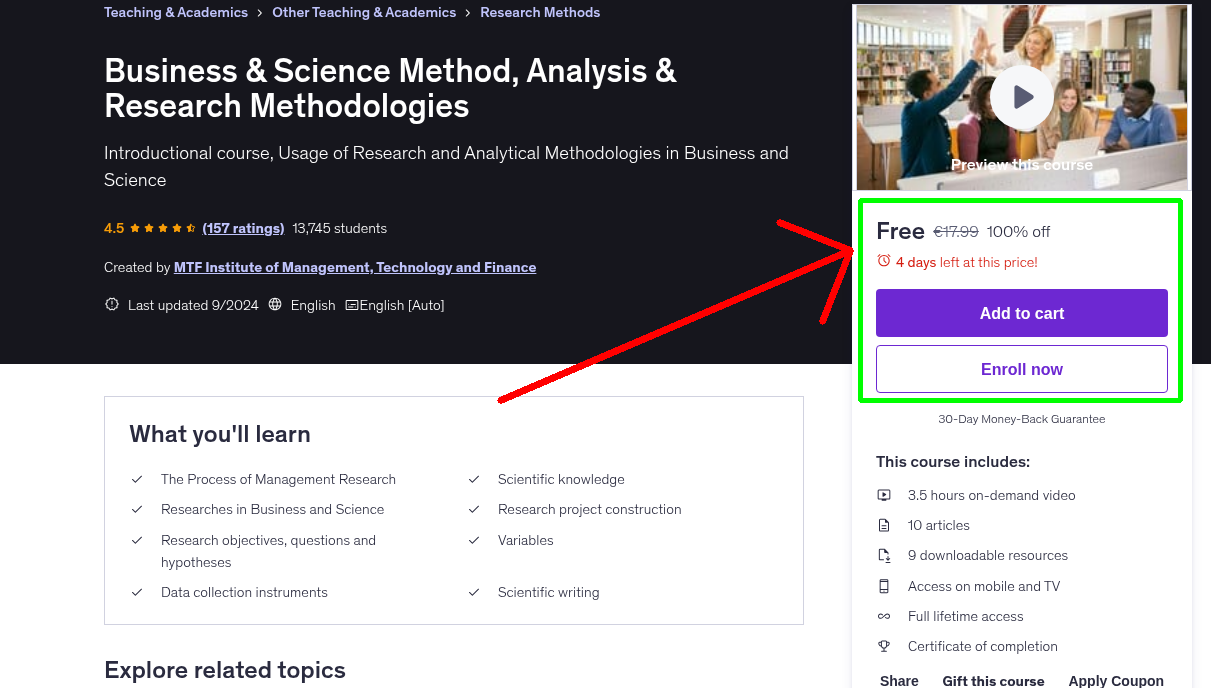Open MTF Institute creator profile

coord(354,267)
